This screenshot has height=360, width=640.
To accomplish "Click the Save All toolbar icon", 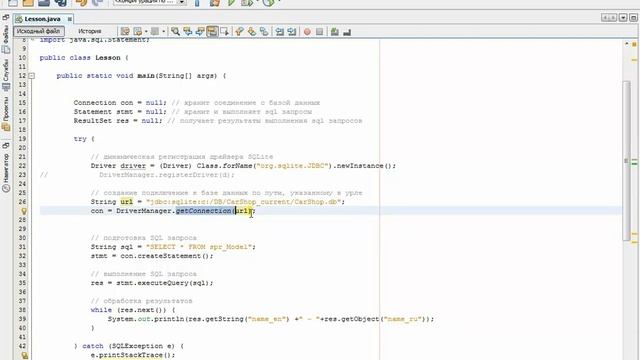I will (60, 2).
